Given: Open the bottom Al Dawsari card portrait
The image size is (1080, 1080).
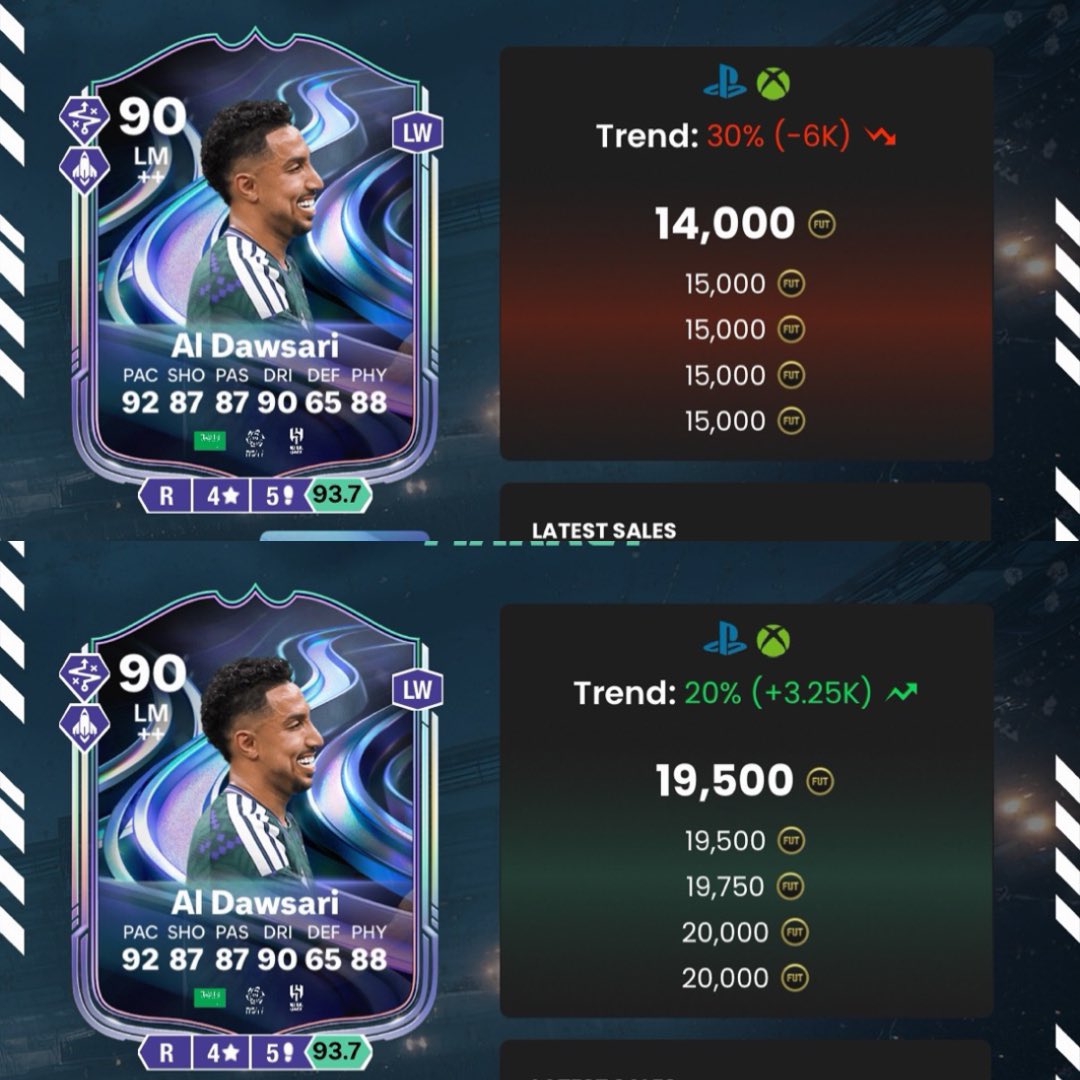Looking at the screenshot, I should coord(256,827).
